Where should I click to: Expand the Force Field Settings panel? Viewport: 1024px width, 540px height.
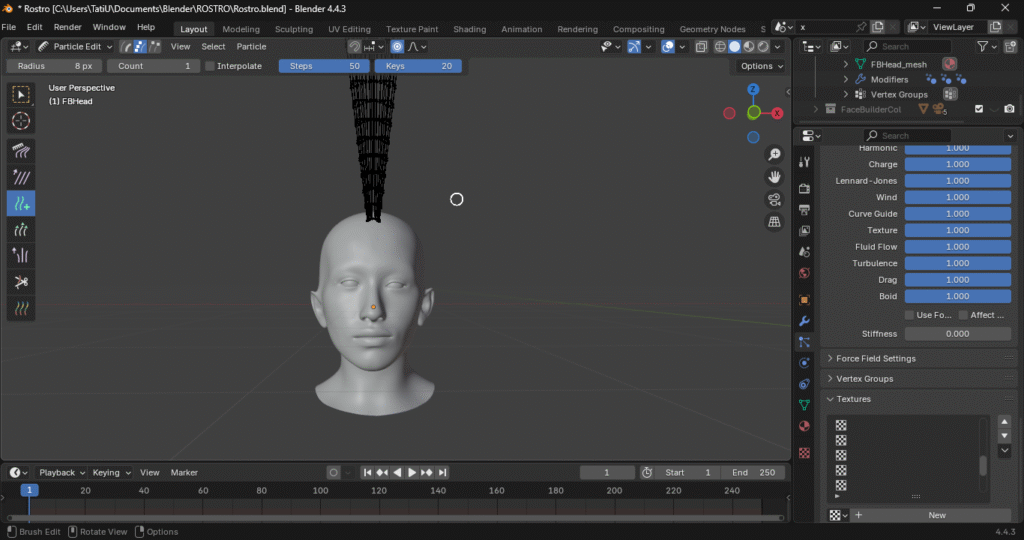(x=875, y=358)
